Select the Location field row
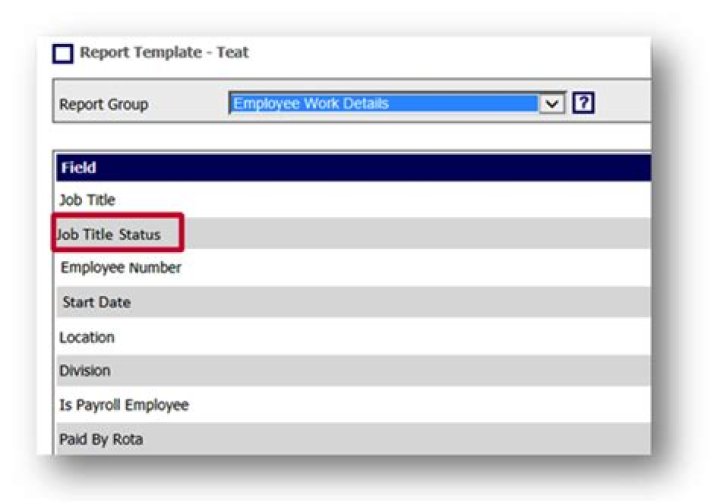Image resolution: width=720 pixels, height=504 pixels. coord(353,337)
